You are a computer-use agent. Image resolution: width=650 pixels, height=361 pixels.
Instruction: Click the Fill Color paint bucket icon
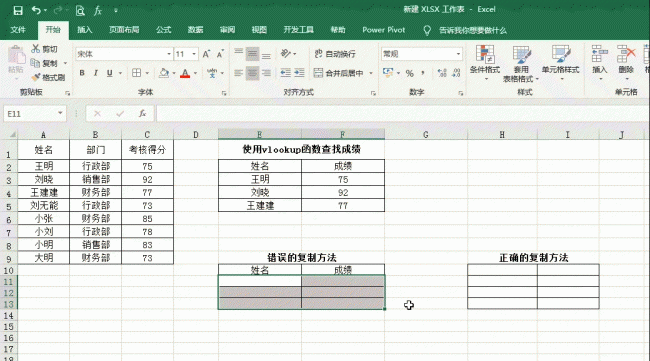point(164,73)
